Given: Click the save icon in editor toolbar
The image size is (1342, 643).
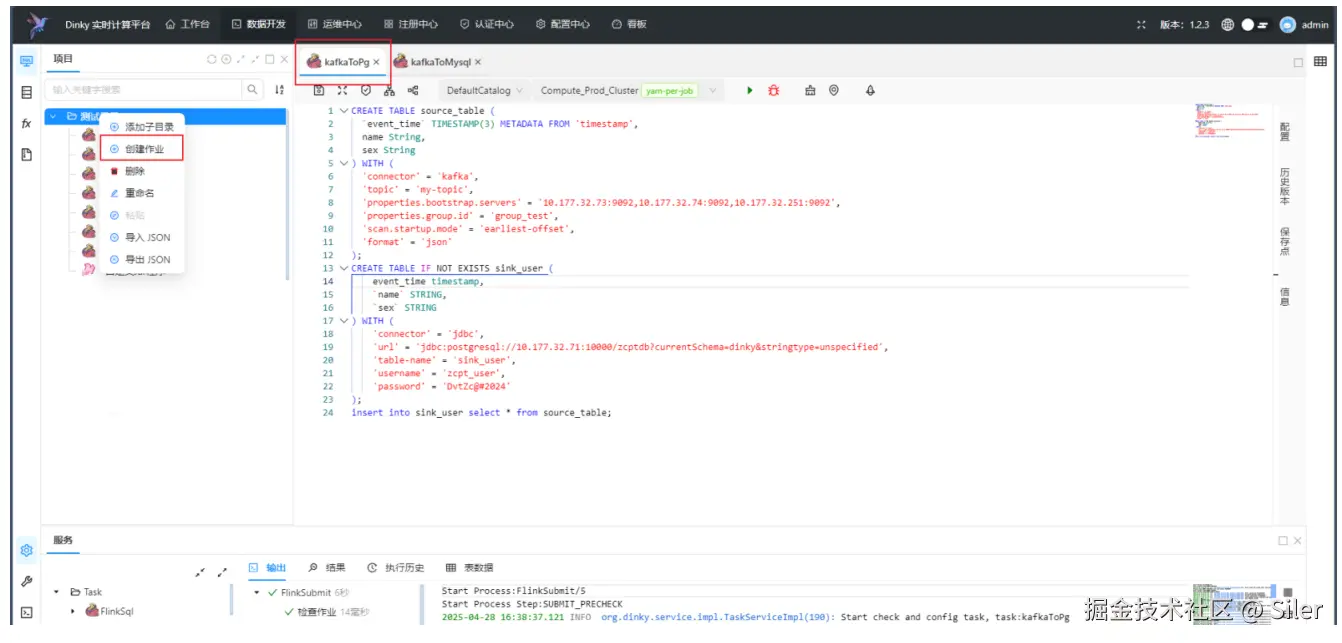Looking at the screenshot, I should (x=320, y=90).
